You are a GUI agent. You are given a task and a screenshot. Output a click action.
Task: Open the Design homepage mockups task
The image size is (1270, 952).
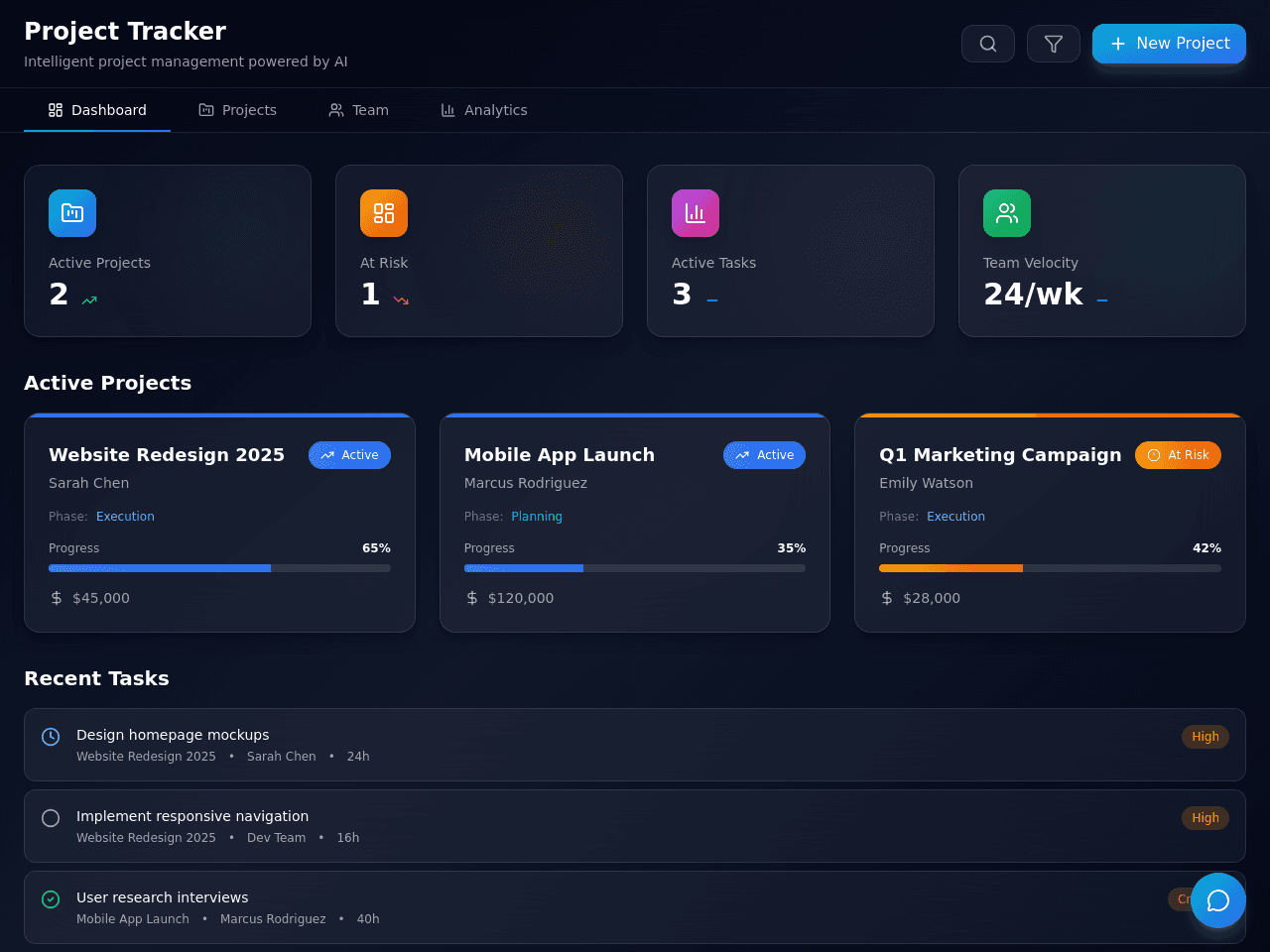tap(635, 745)
